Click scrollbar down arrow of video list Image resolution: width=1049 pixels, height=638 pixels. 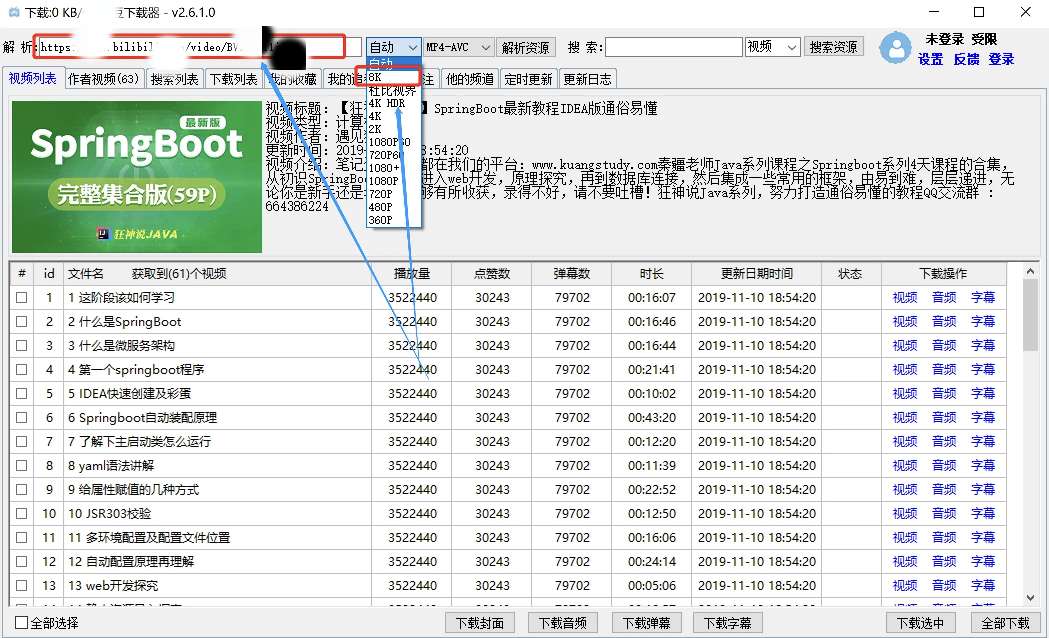click(x=1030, y=597)
